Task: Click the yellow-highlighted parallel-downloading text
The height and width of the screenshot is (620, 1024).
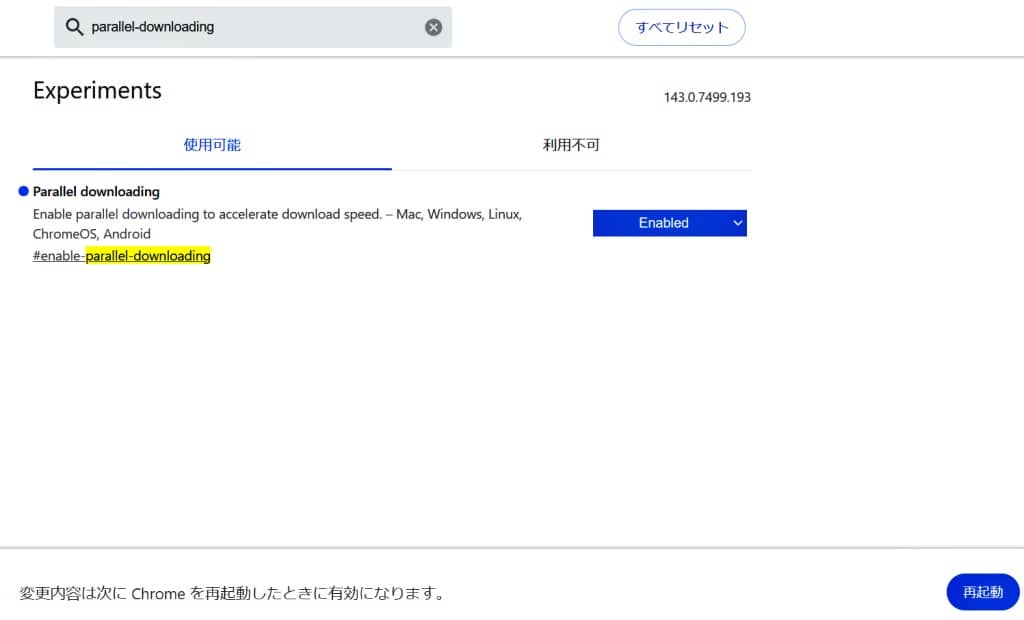Action: (x=148, y=256)
